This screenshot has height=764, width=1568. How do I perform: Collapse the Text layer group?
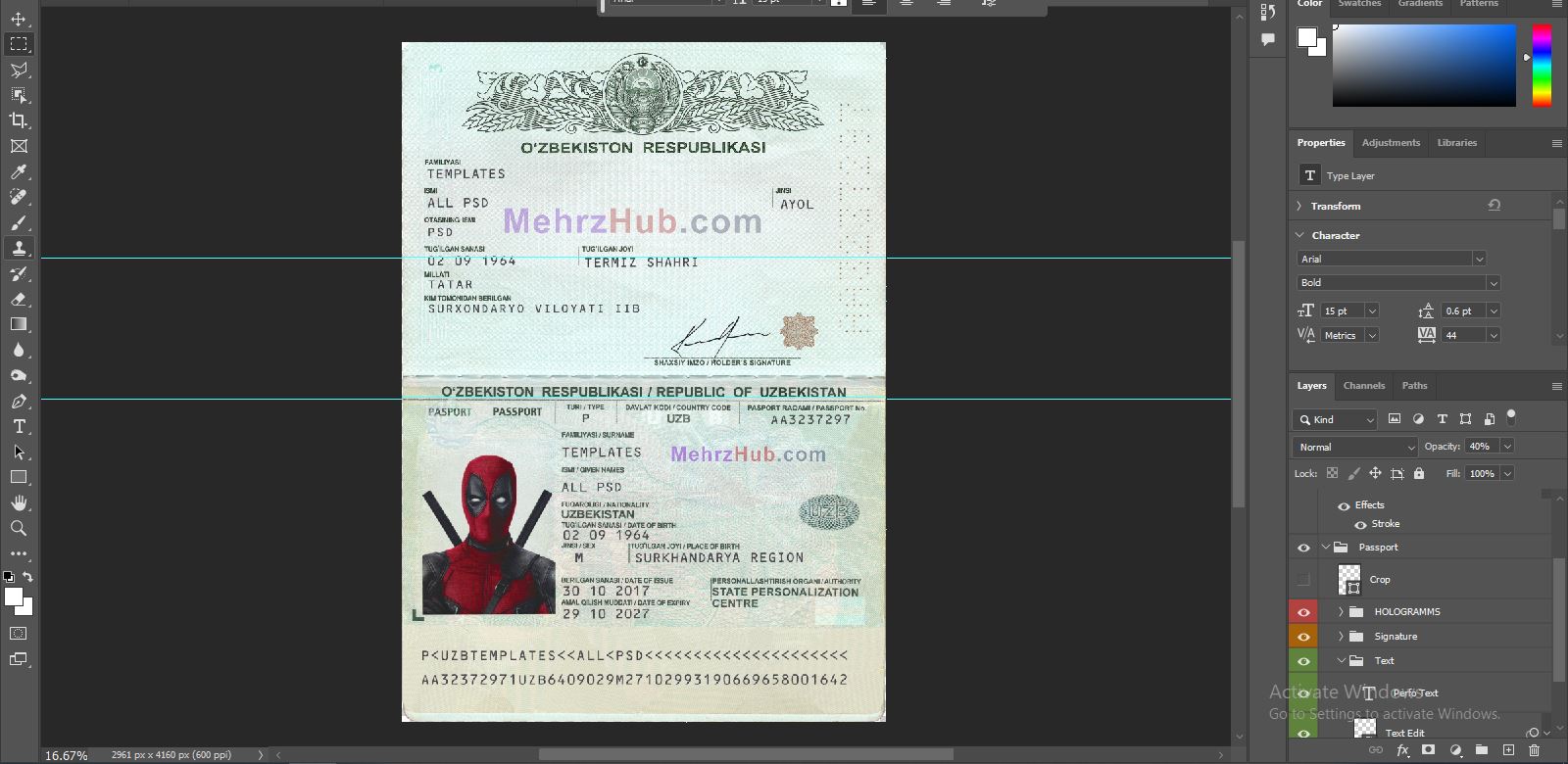(1341, 661)
